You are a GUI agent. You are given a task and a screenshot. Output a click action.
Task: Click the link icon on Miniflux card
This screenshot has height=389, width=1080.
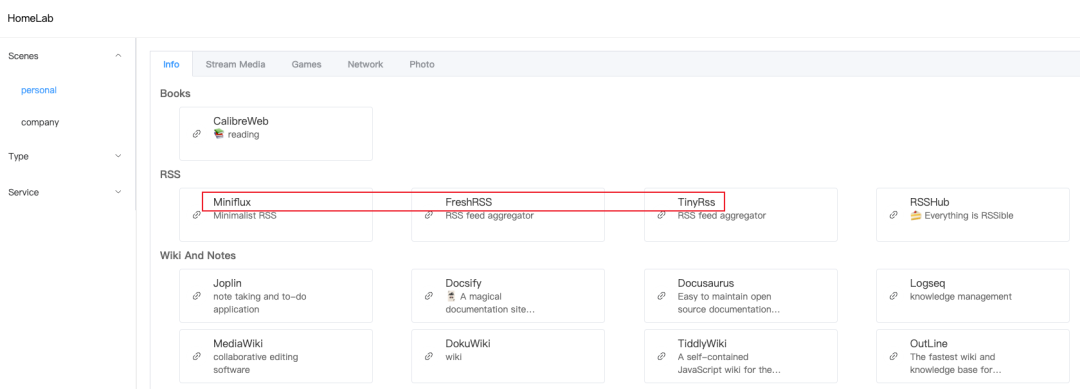click(196, 215)
